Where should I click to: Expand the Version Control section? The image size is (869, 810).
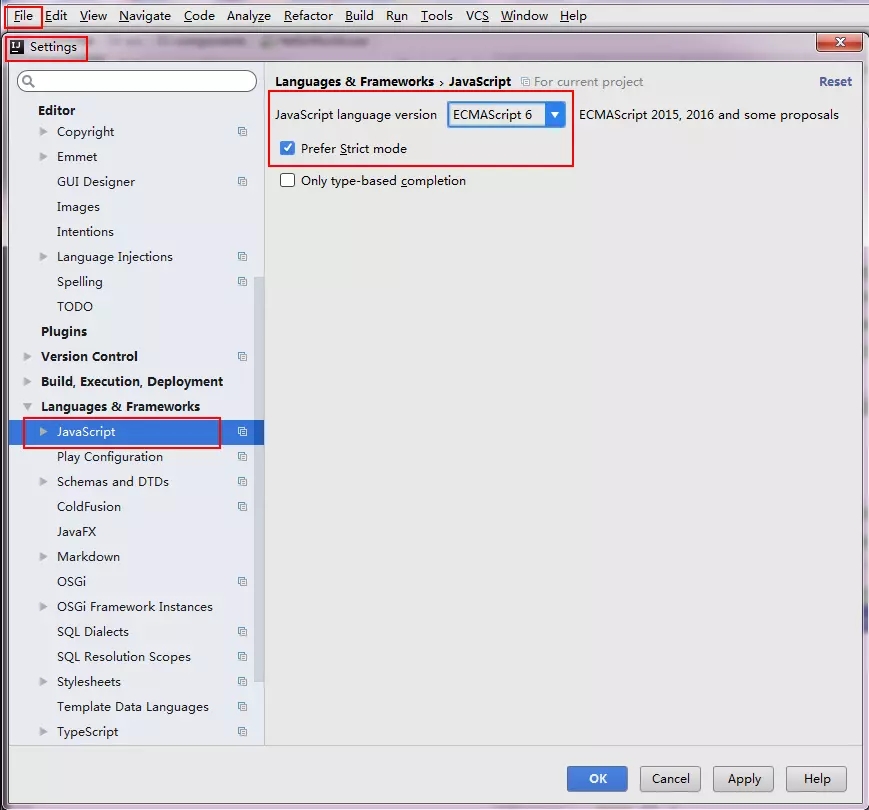[27, 356]
